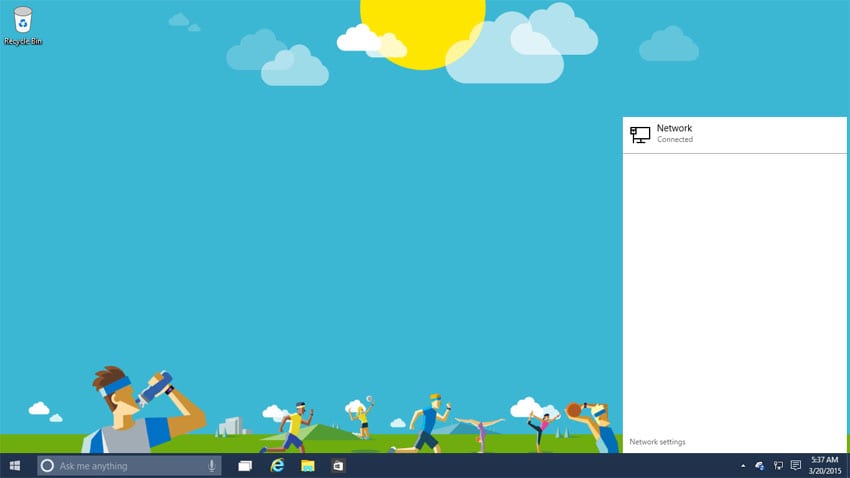The height and width of the screenshot is (478, 850).
Task: Click the wired network computer icon
Action: point(640,134)
